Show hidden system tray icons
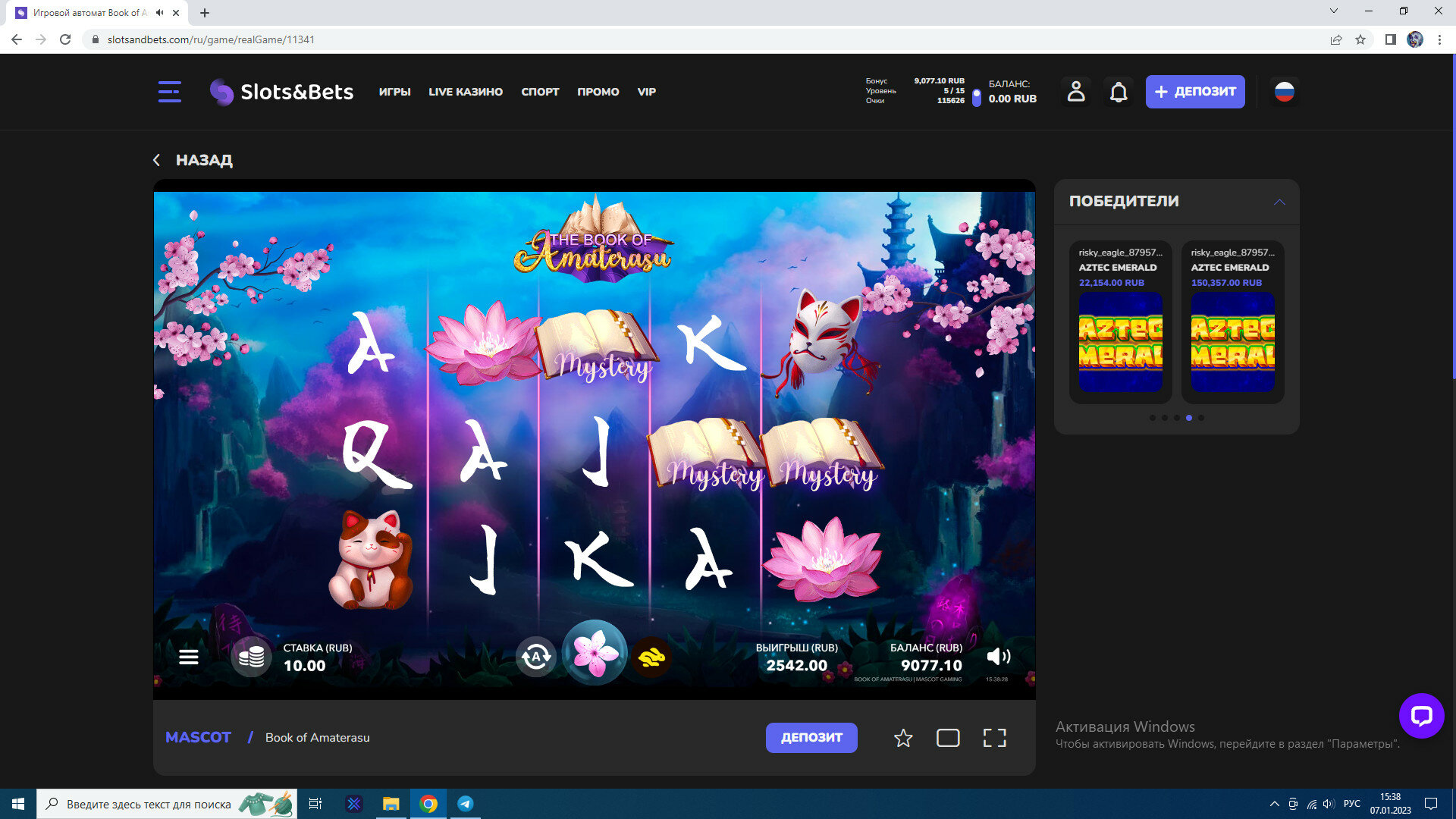The height and width of the screenshot is (819, 1456). tap(1274, 804)
